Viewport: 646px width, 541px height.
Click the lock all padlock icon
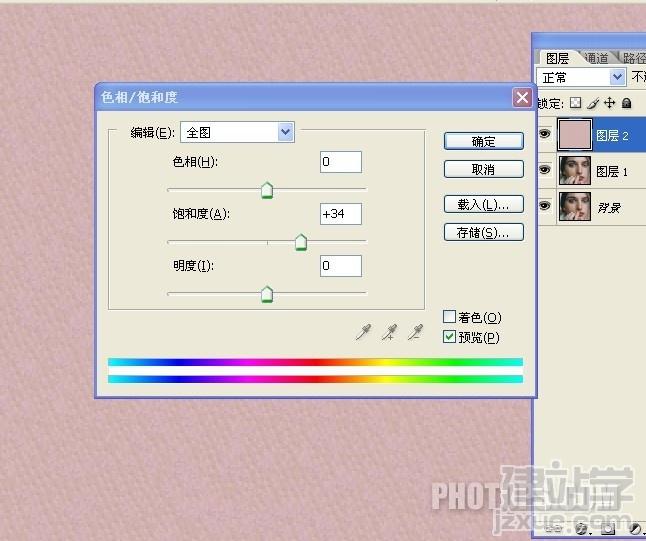[626, 103]
